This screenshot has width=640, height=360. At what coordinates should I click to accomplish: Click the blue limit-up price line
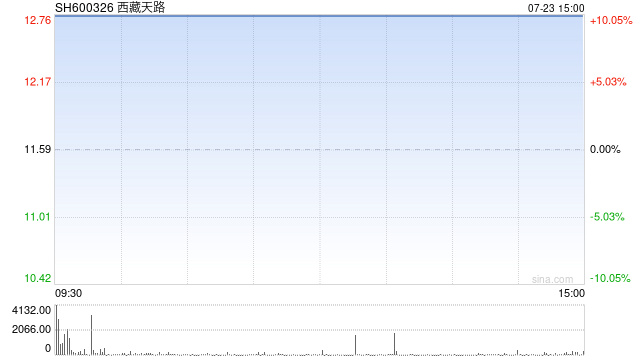319,16
